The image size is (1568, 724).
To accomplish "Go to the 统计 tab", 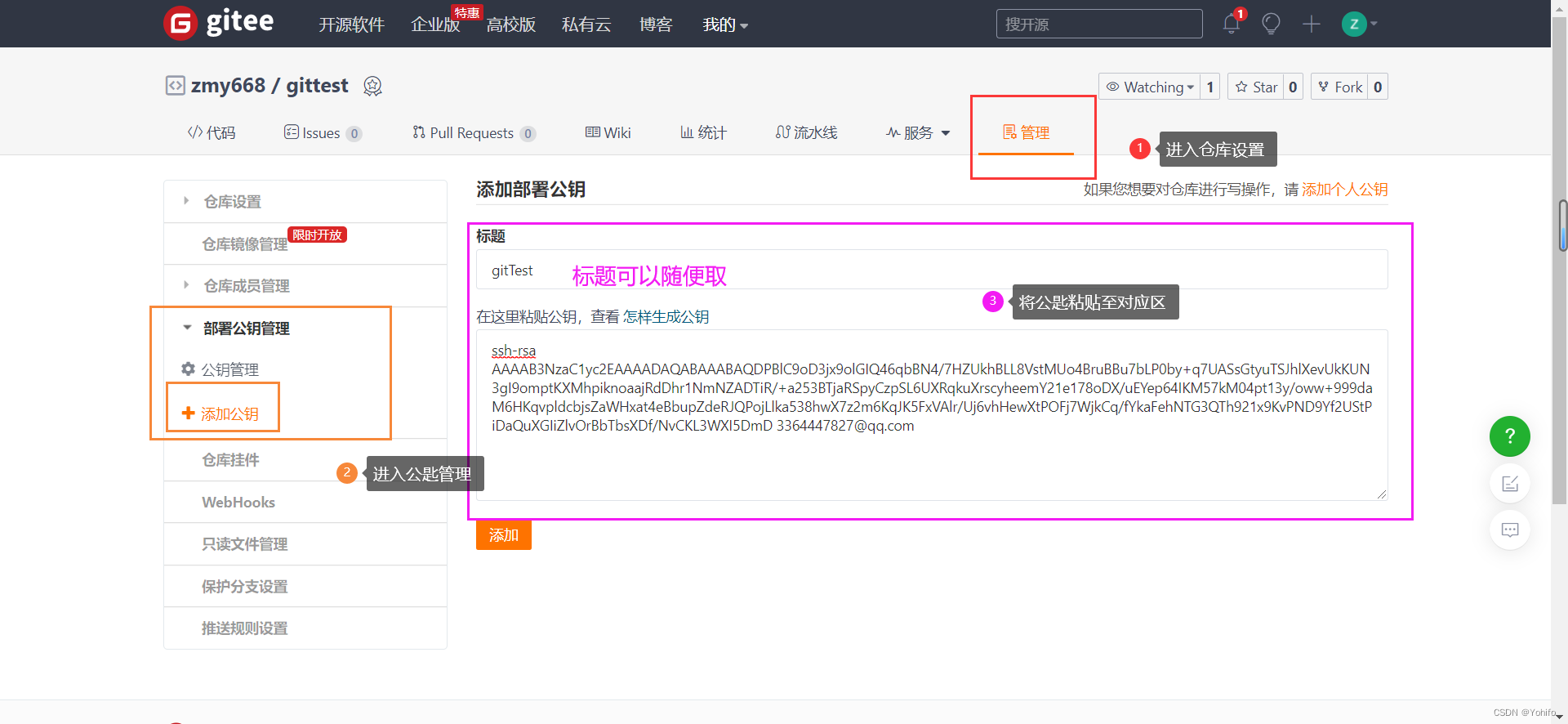I will (x=703, y=132).
